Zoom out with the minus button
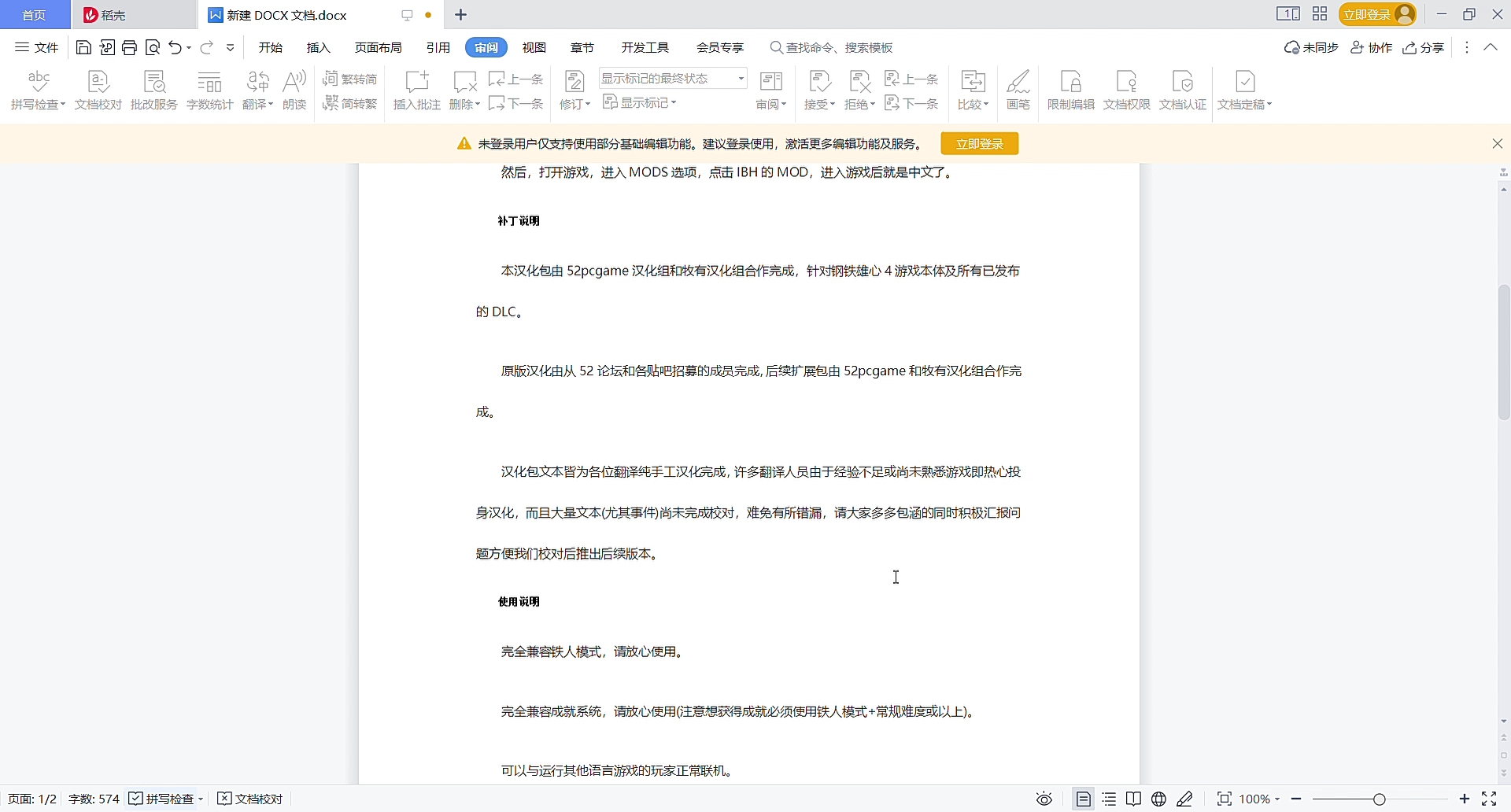Image resolution: width=1511 pixels, height=812 pixels. point(1296,799)
